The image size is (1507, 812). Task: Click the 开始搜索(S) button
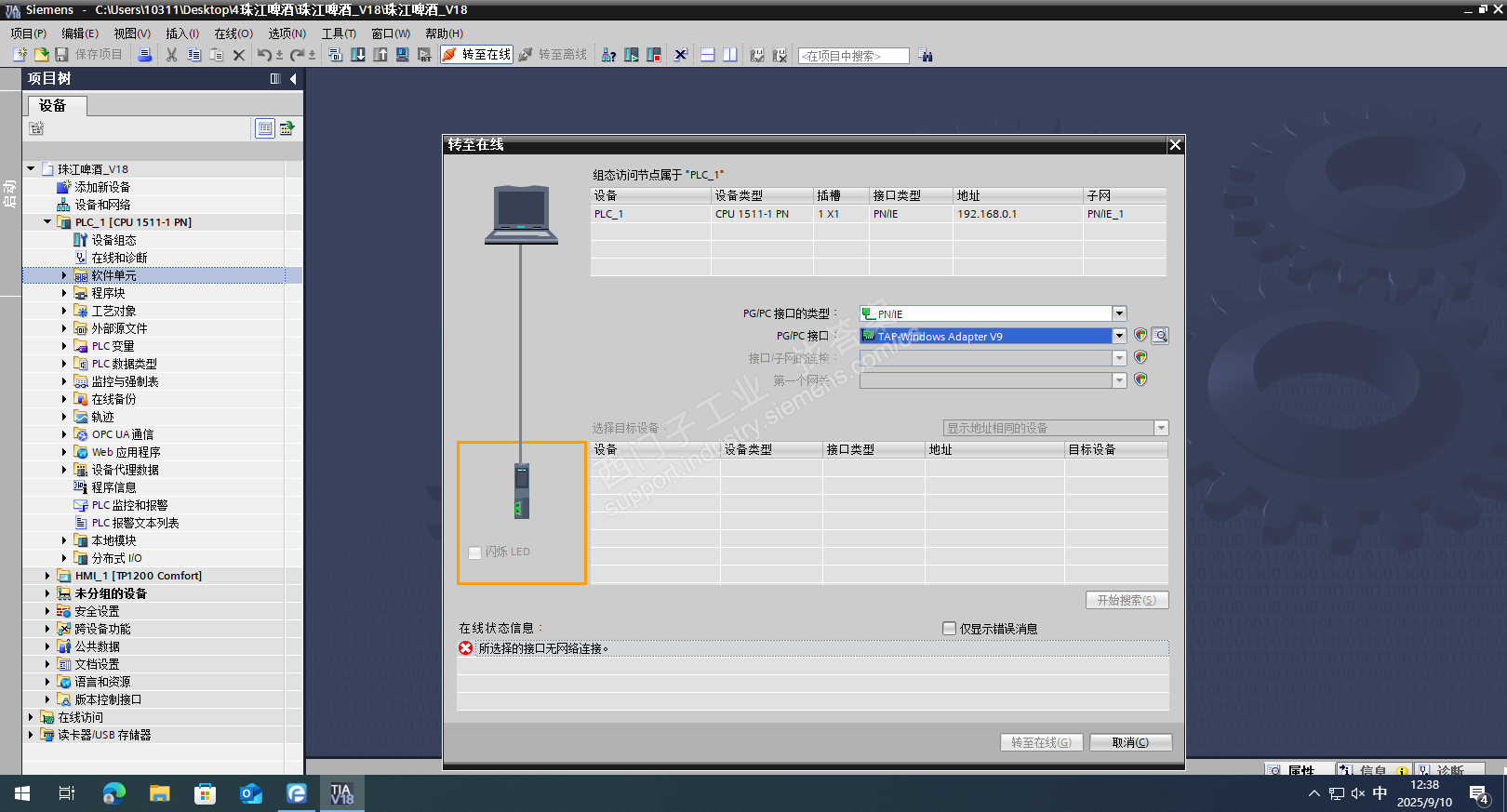pos(1127,600)
